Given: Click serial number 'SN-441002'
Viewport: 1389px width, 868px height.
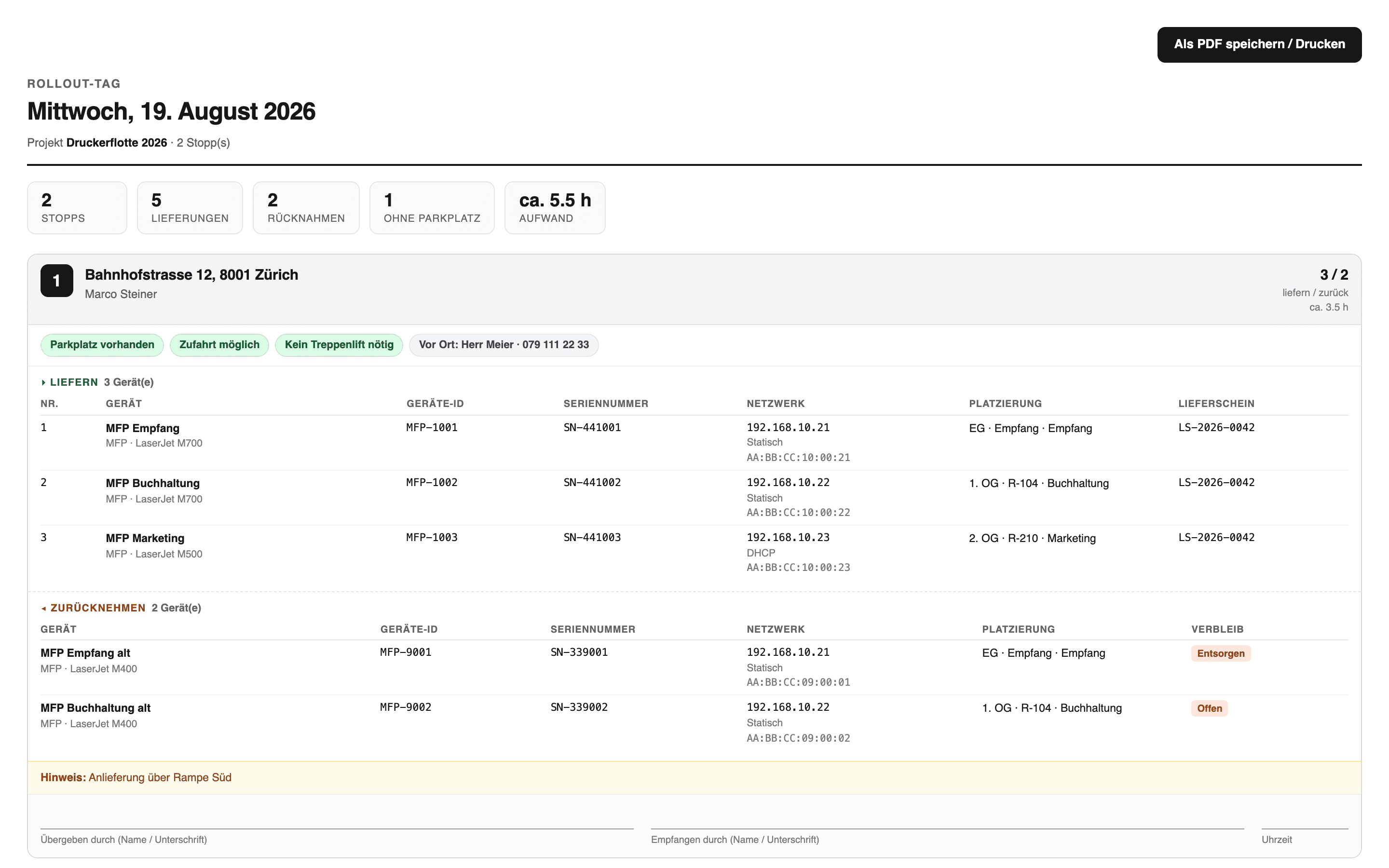Looking at the screenshot, I should [592, 483].
